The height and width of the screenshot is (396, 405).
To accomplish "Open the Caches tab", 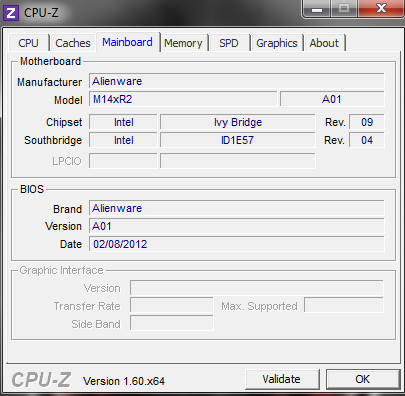I will pyautogui.click(x=73, y=43).
